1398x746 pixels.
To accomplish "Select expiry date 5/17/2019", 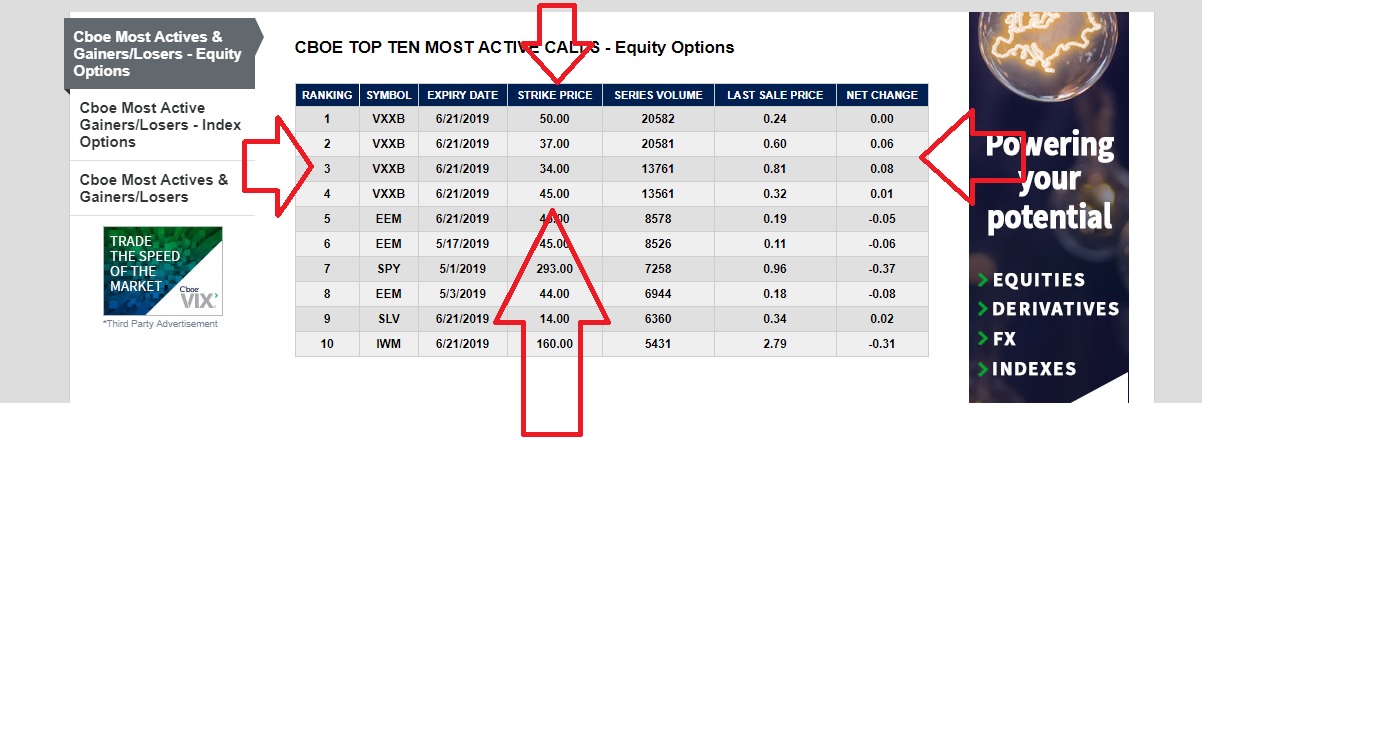I will (x=462, y=244).
